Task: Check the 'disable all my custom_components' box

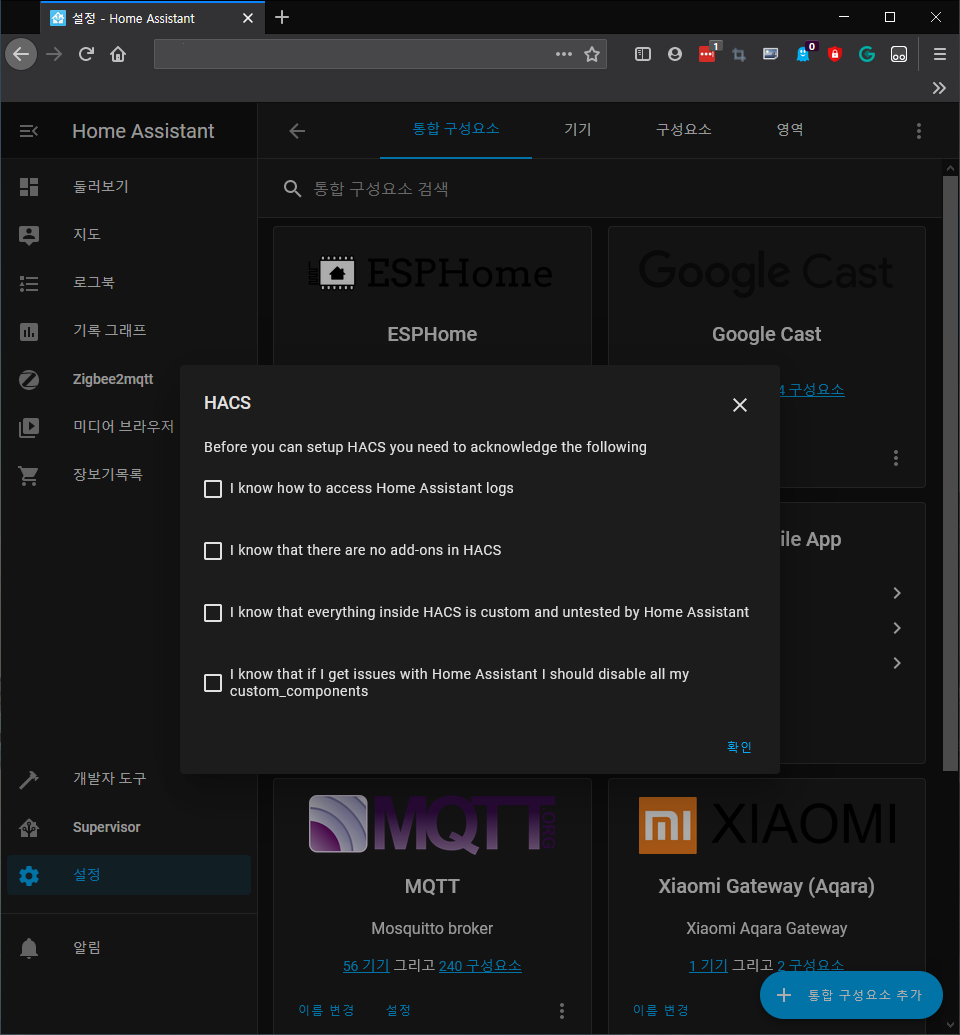Action: tap(213, 683)
